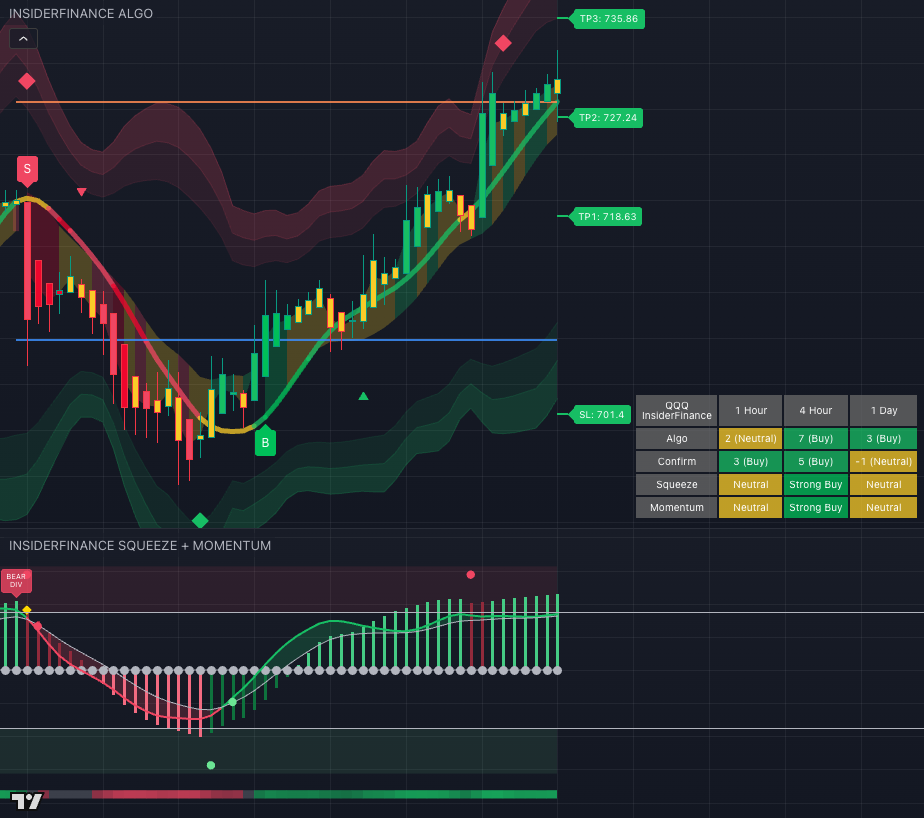The image size is (924, 818).
Task: Select the green diamond at chart bottom
Action: (200, 520)
